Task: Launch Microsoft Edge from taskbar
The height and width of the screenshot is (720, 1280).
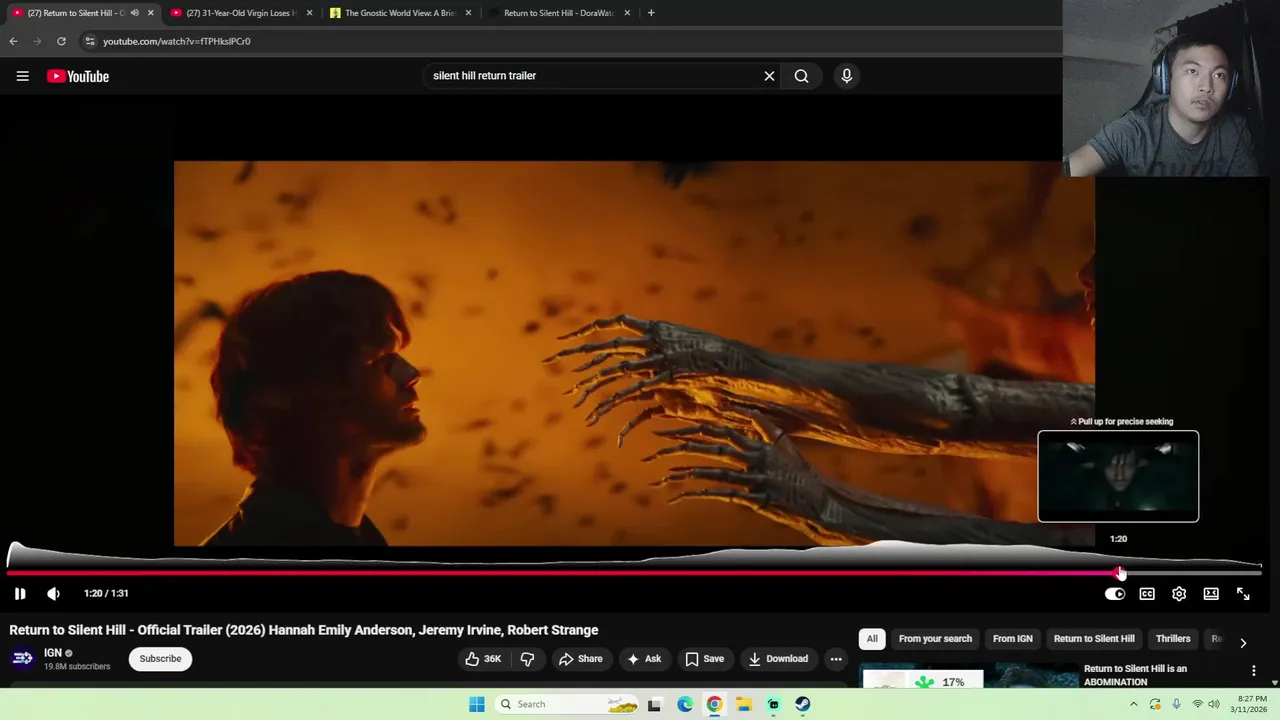Action: click(685, 704)
